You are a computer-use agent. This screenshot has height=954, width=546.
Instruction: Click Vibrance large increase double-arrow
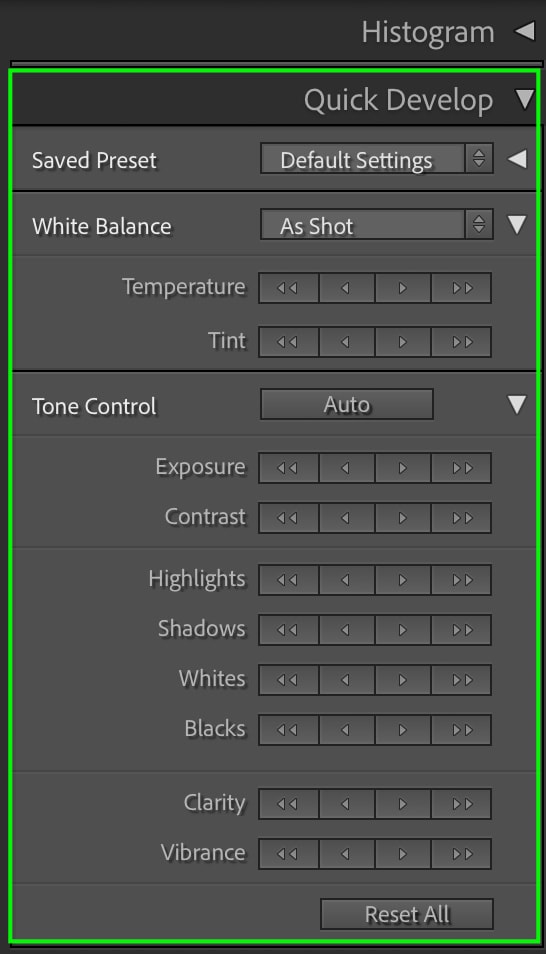click(x=461, y=854)
